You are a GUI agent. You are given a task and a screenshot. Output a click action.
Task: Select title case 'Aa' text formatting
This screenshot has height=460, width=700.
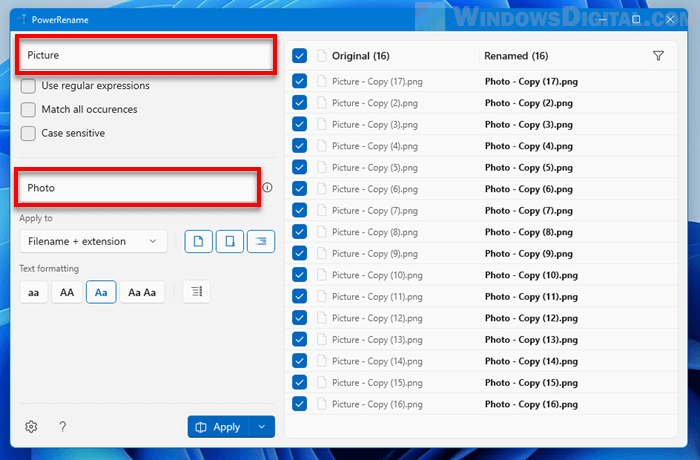click(x=101, y=292)
